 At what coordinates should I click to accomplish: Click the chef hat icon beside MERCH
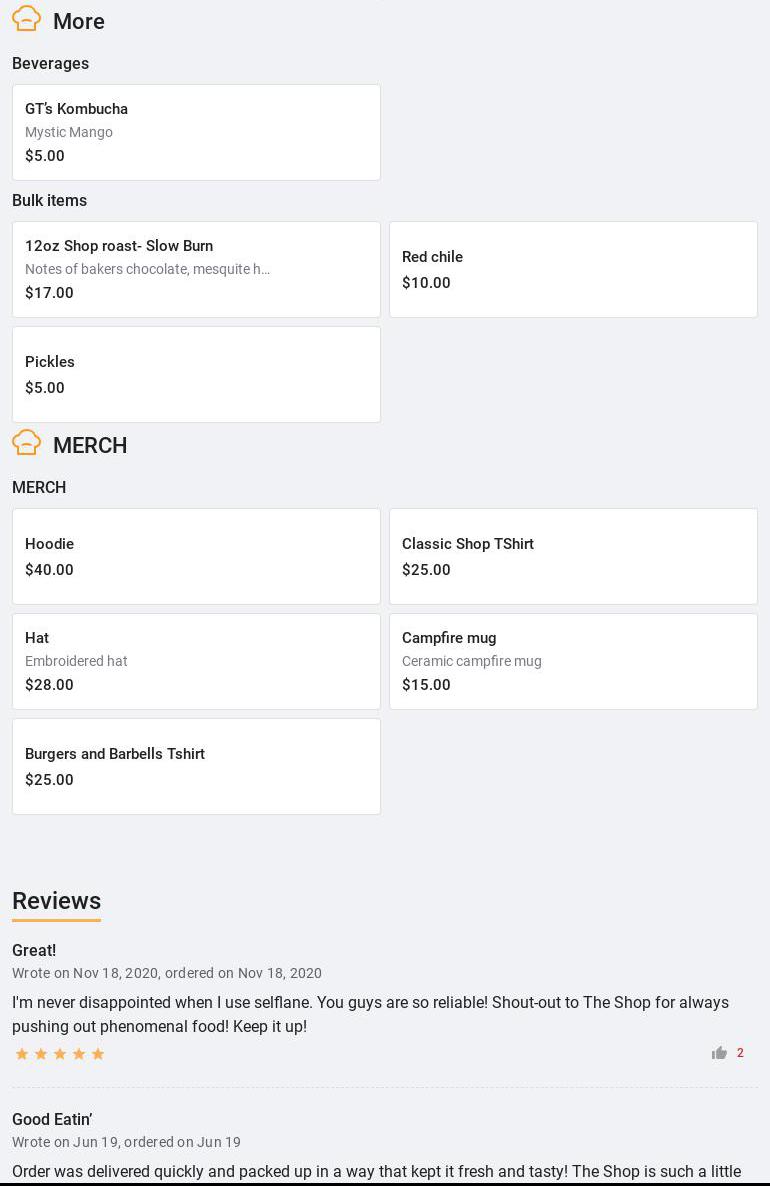(x=27, y=443)
